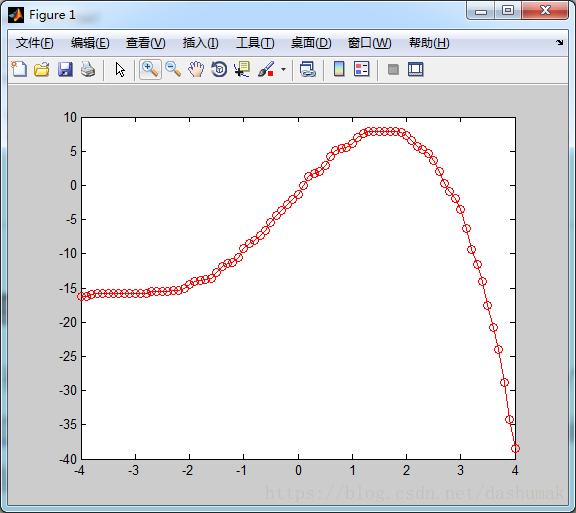Open the 文件(F) menu

[x=35, y=43]
